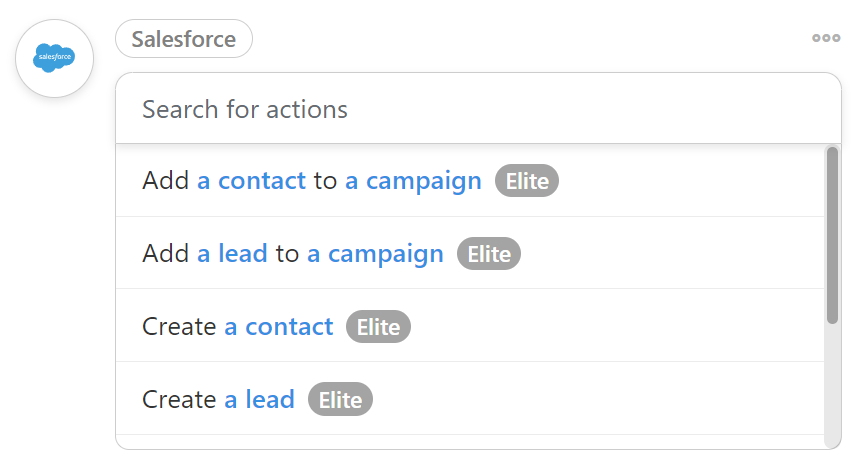Screen dimensions: 859x468
Task: Focus the Search for actions field
Action: [x=478, y=109]
